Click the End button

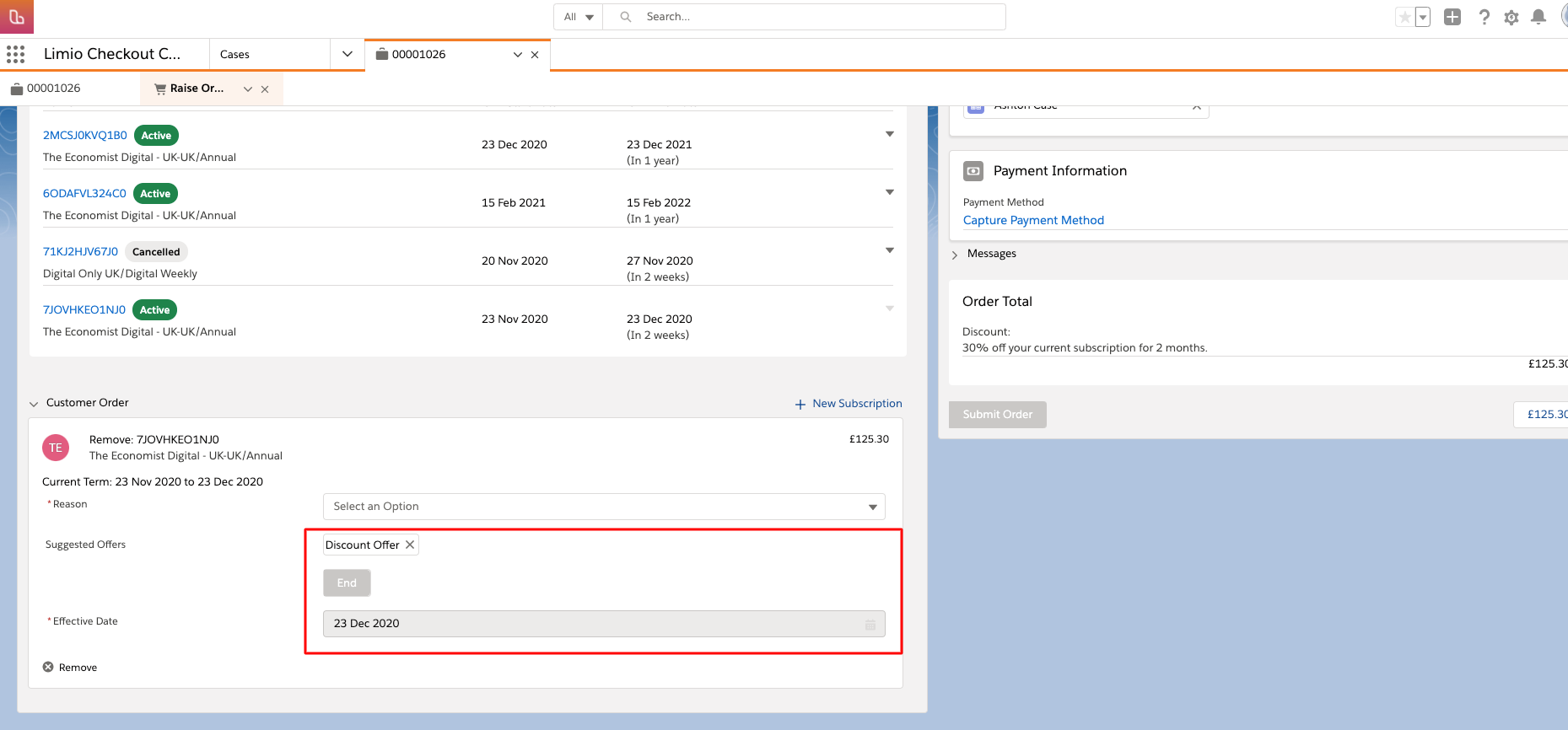click(347, 582)
